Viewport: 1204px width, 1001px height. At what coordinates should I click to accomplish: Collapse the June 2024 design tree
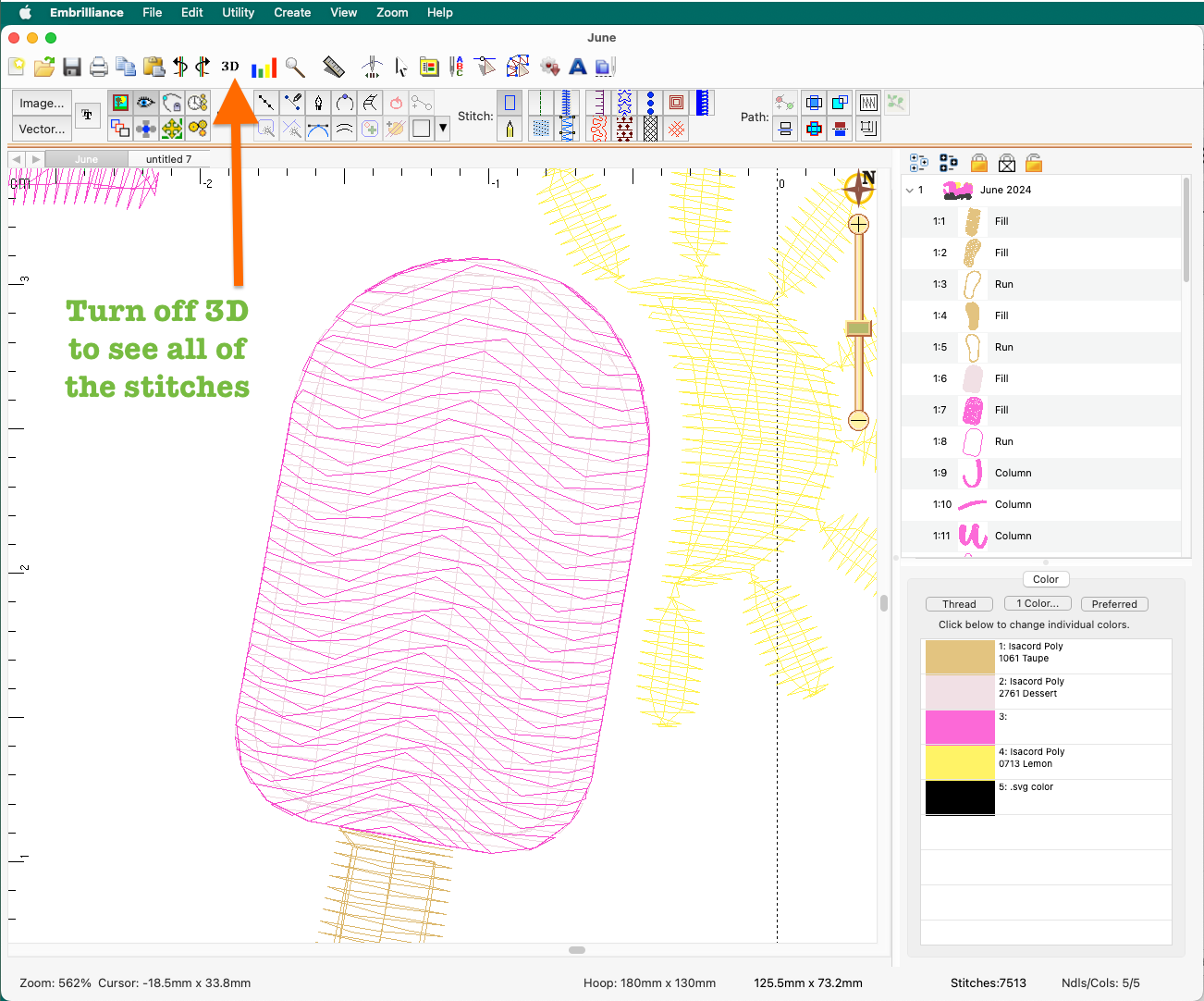[x=910, y=190]
